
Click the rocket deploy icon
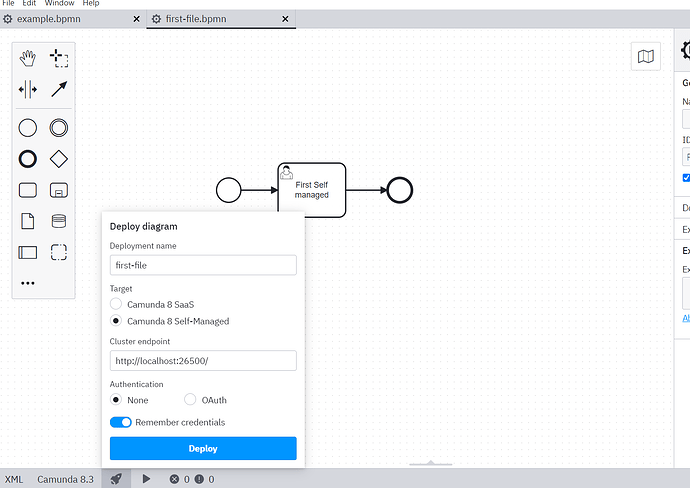(116, 479)
